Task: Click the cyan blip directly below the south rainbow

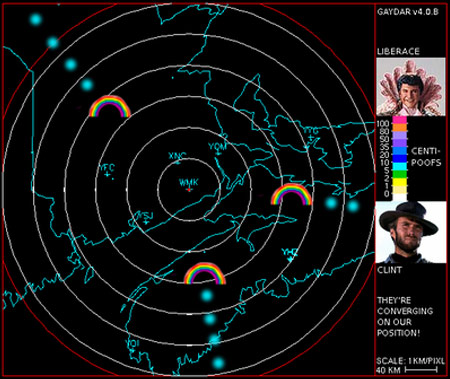Action: (207, 295)
